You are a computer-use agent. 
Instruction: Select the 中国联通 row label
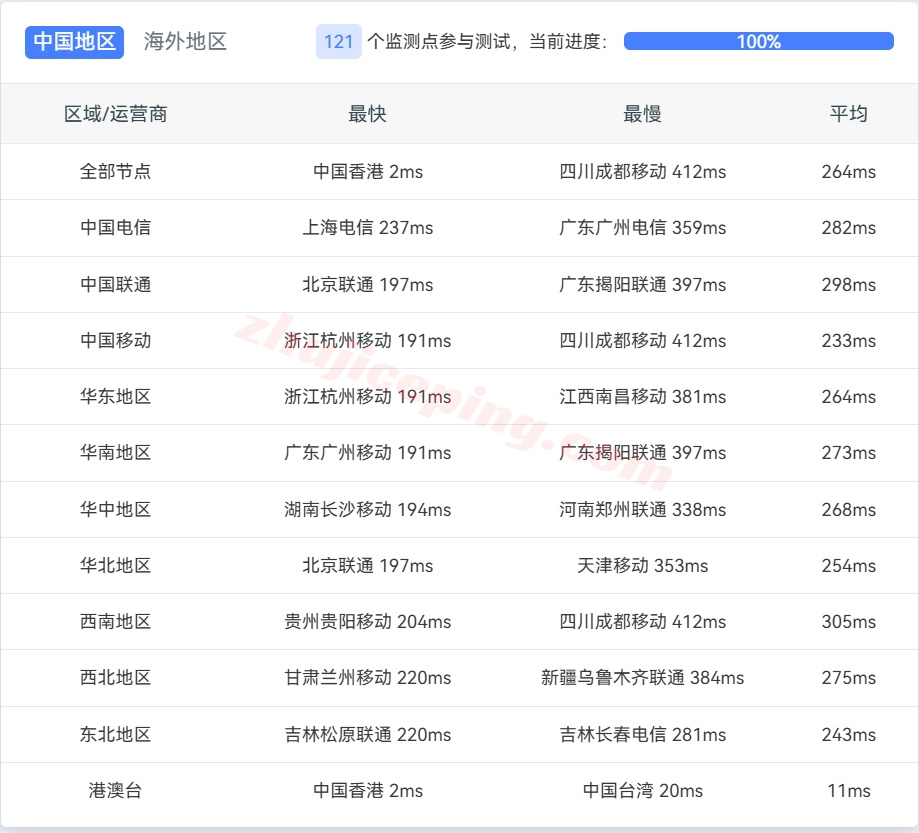(x=115, y=284)
